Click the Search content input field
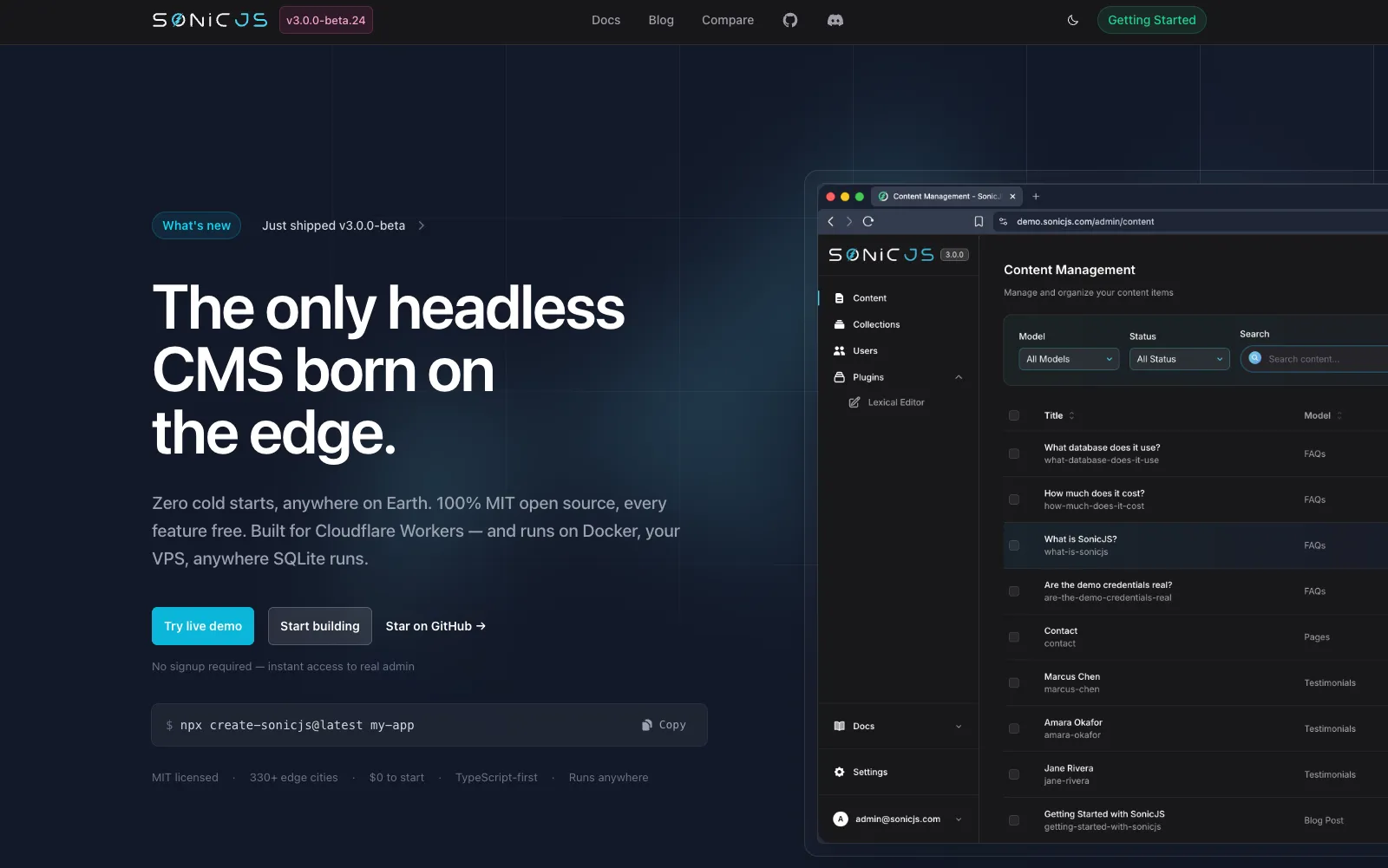Image resolution: width=1388 pixels, height=868 pixels. click(x=1314, y=359)
